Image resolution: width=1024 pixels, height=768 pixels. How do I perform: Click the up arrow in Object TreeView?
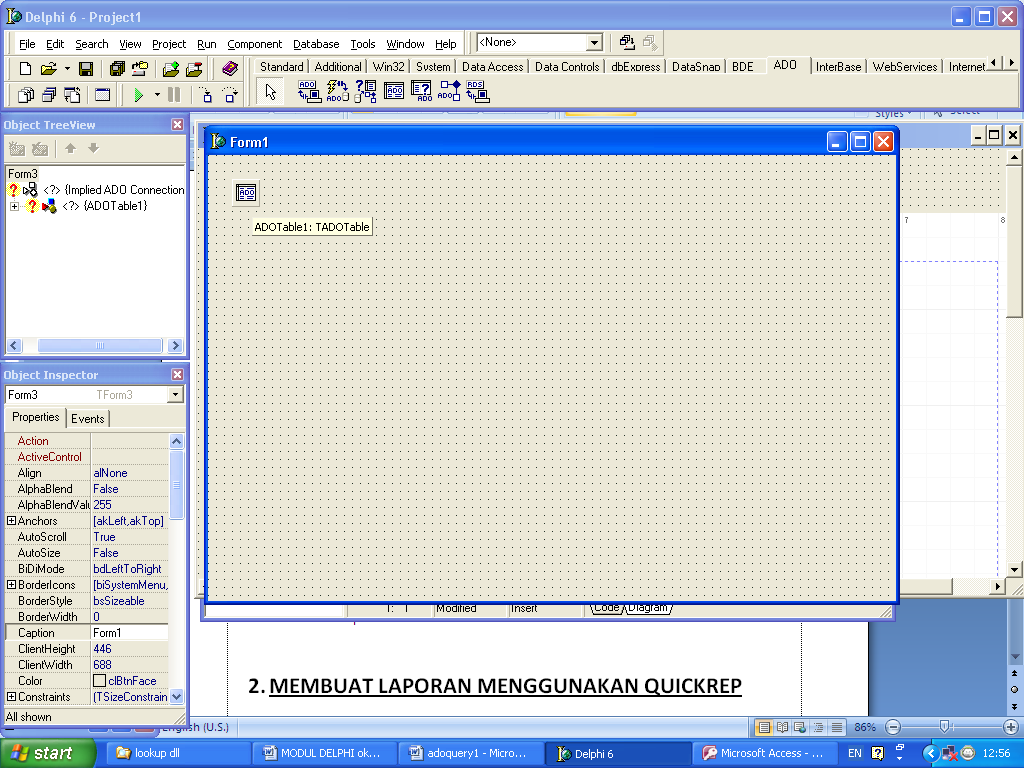tap(71, 149)
